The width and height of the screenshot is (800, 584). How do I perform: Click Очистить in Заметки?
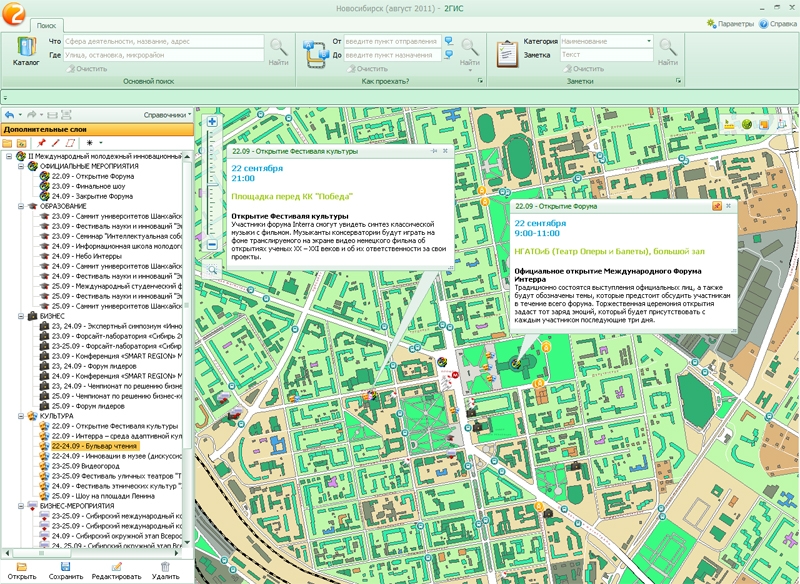(583, 69)
